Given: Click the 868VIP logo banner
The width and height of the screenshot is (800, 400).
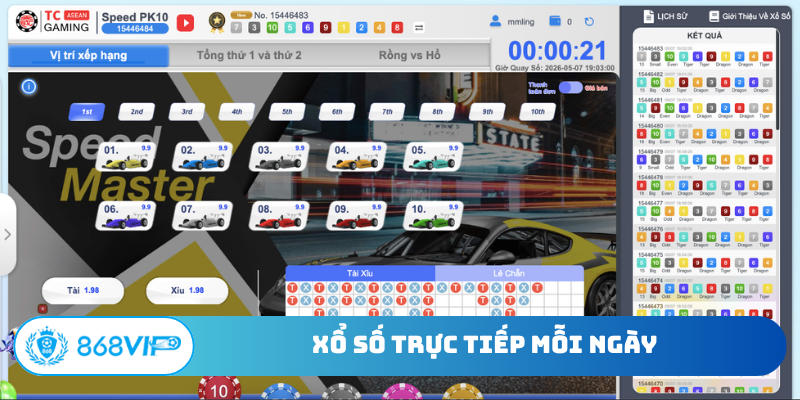Looking at the screenshot, I should coord(104,346).
